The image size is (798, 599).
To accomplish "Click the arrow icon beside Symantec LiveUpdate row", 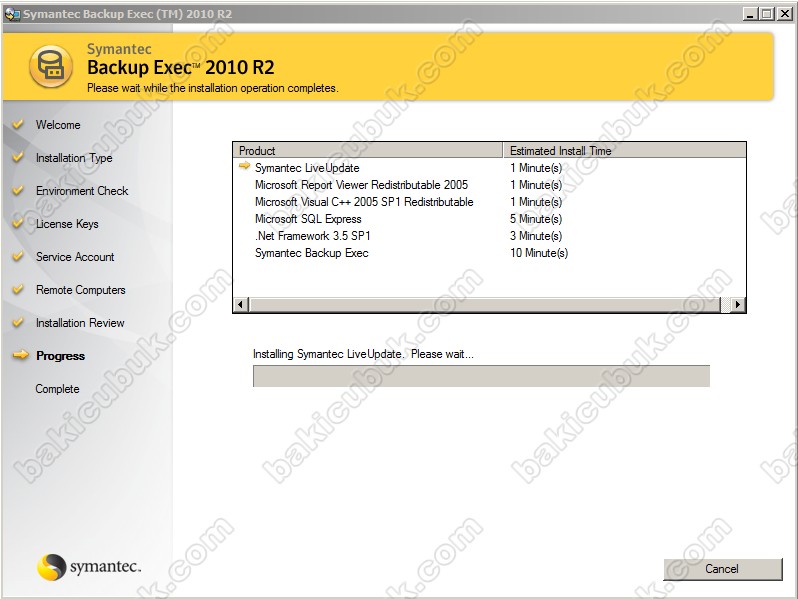I will (245, 165).
